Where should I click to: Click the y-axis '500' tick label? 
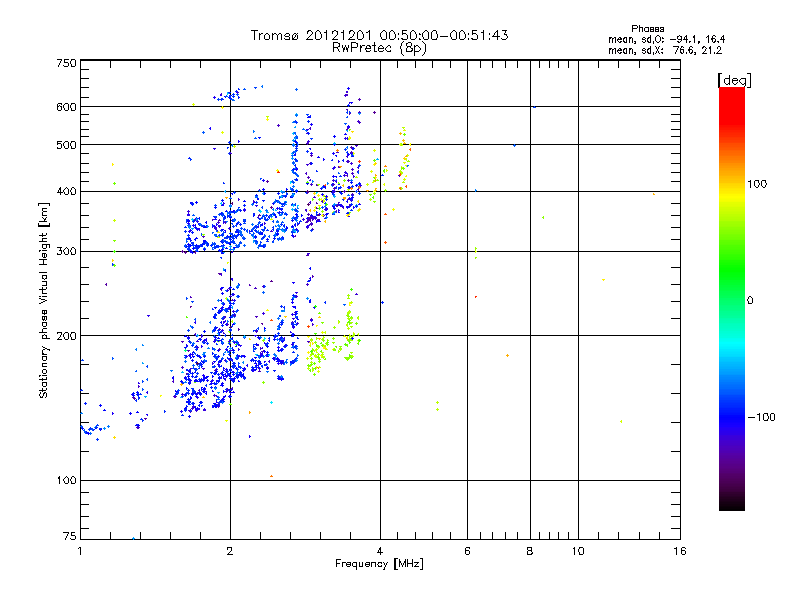tap(67, 145)
